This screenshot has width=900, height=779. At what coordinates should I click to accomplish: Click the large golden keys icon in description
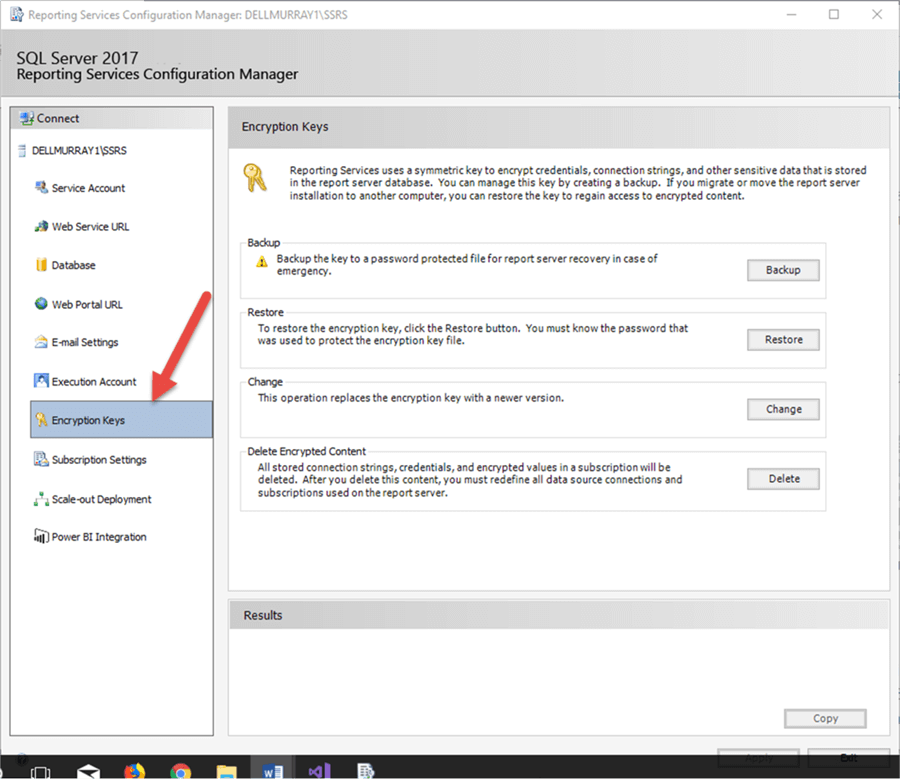[255, 177]
